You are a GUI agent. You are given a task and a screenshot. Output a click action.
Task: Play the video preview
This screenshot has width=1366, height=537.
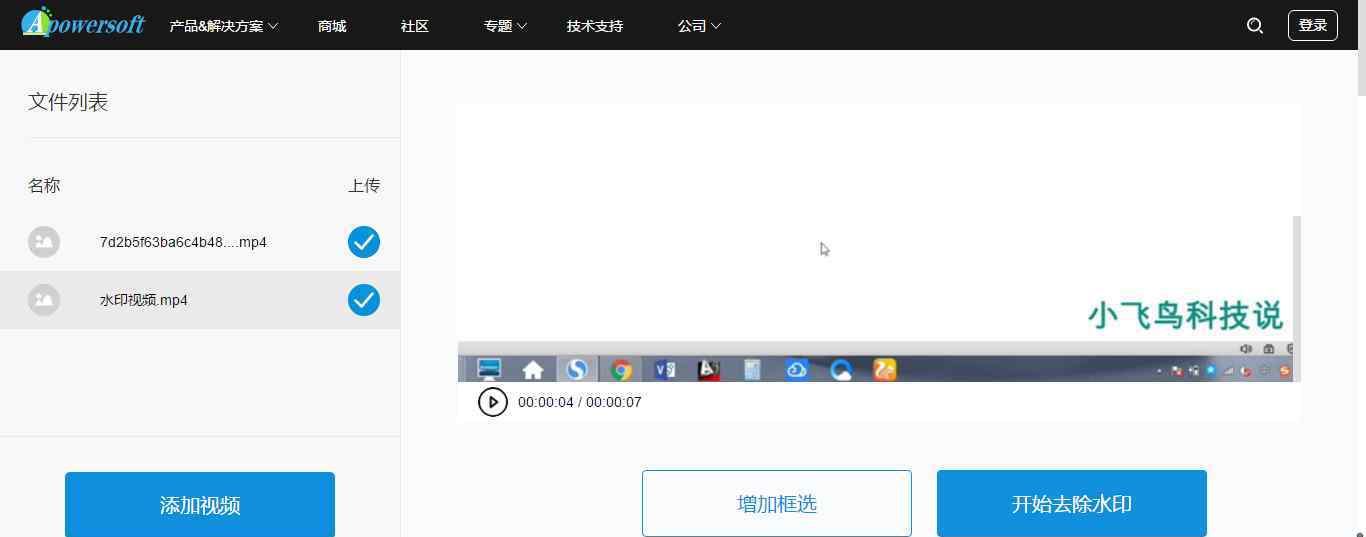pyautogui.click(x=492, y=402)
